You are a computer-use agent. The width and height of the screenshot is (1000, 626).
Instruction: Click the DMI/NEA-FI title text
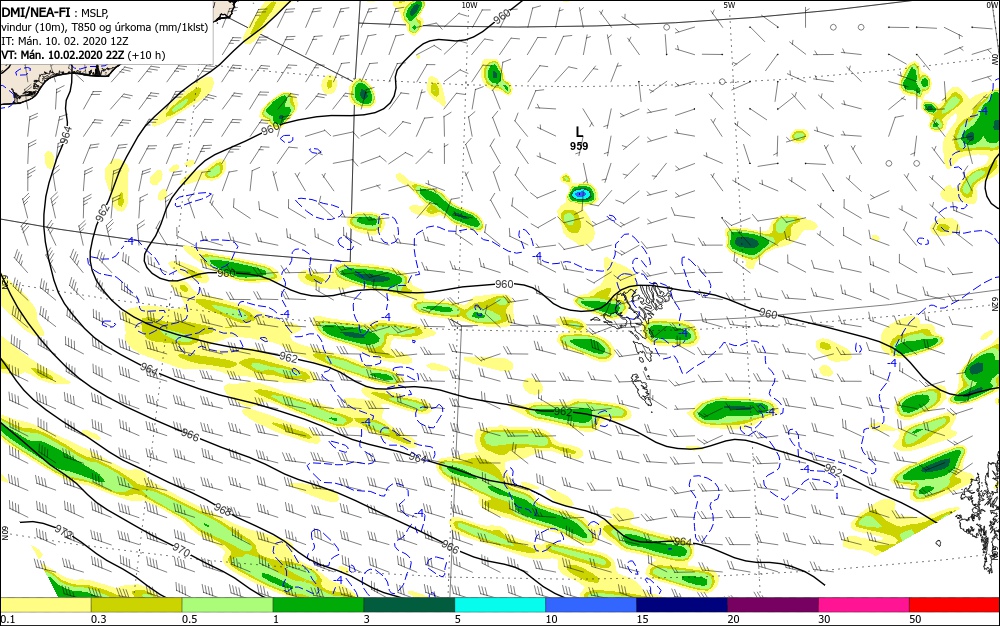36,11
